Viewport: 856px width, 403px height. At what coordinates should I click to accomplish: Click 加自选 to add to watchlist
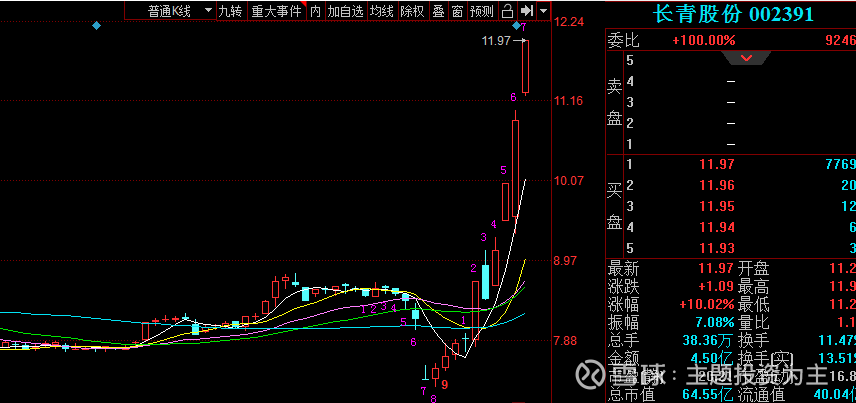pos(346,10)
